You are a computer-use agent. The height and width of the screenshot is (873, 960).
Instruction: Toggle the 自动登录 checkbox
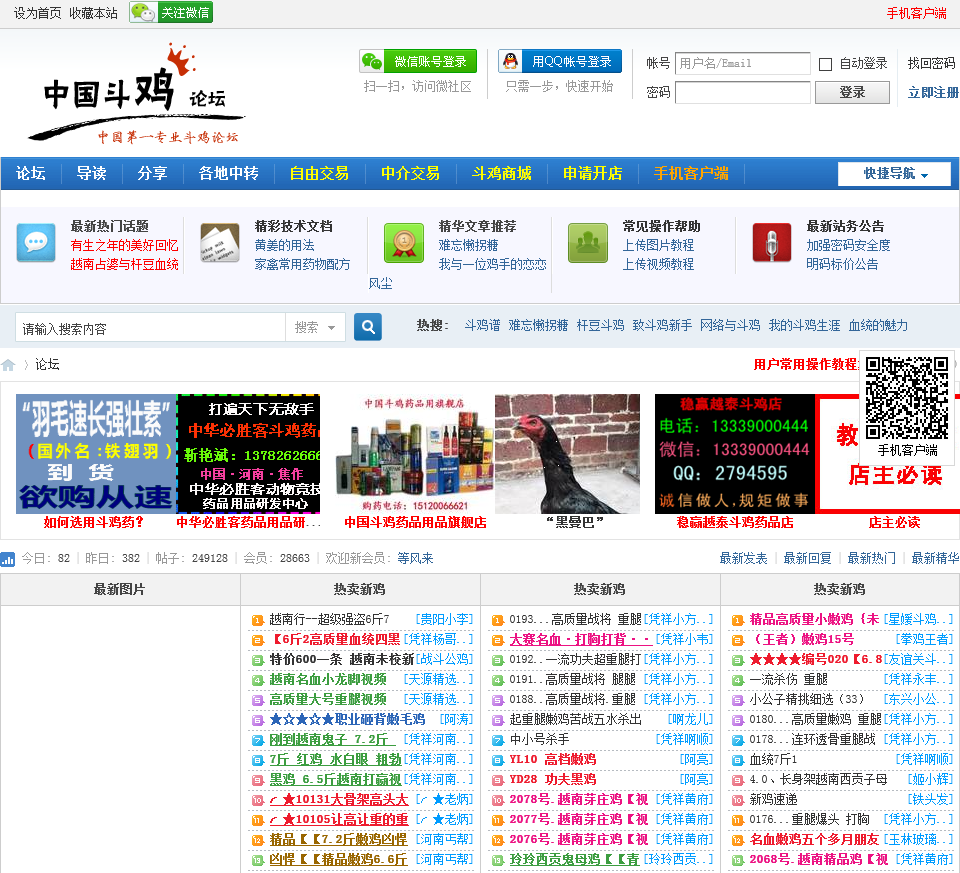coord(825,64)
